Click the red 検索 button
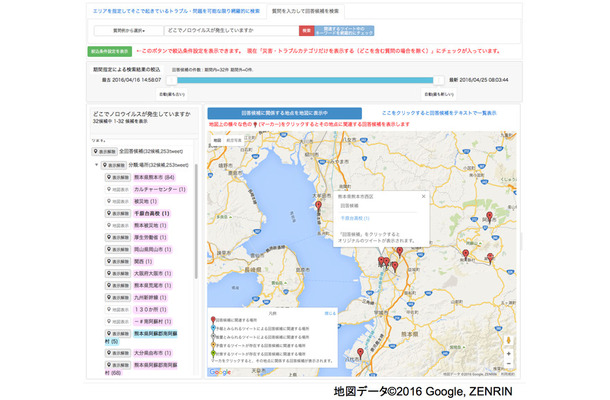The image size is (610, 400). click(x=307, y=30)
